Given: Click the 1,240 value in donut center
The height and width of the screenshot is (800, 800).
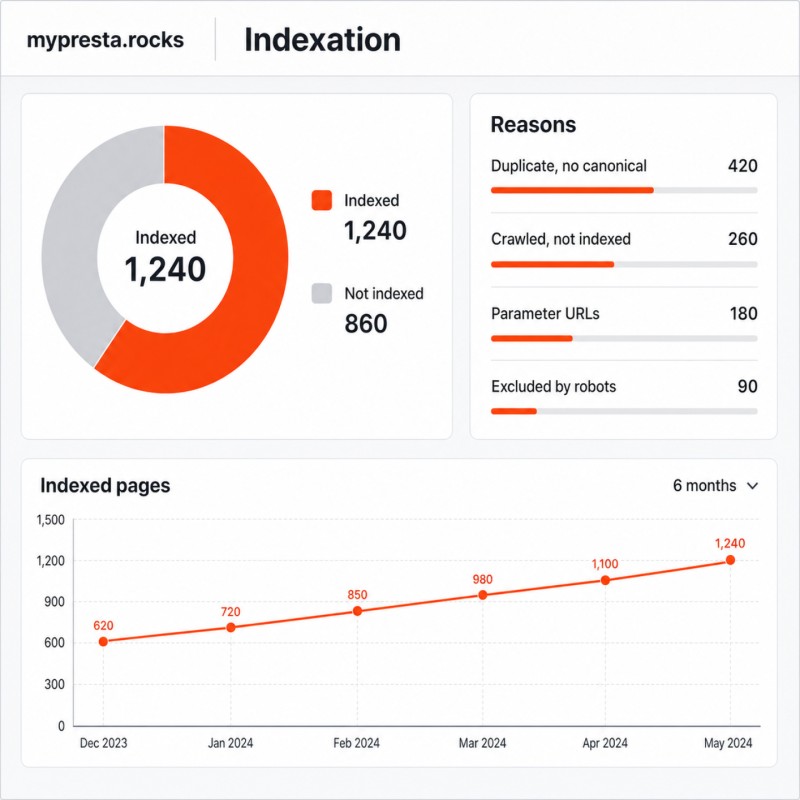Looking at the screenshot, I should click(165, 269).
